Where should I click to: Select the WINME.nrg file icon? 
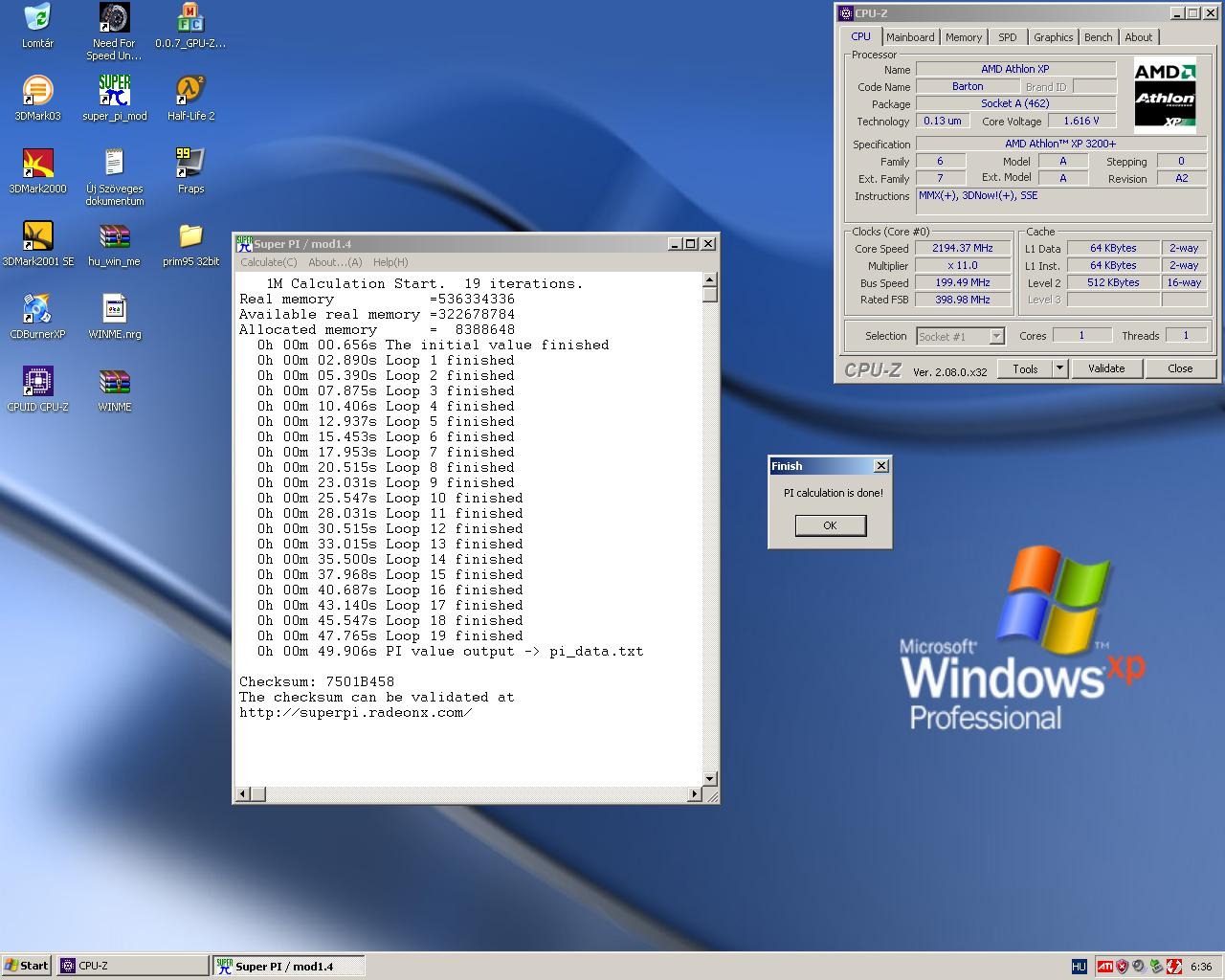[114, 310]
